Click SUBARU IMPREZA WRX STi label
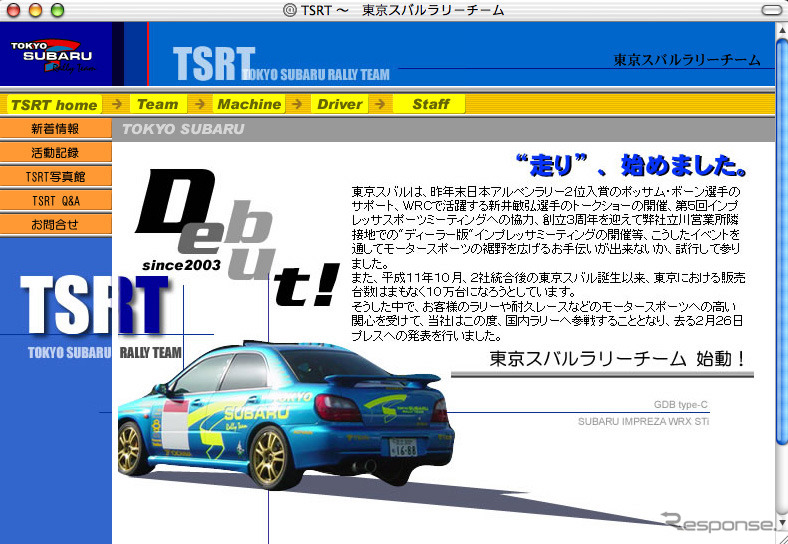 click(x=643, y=422)
